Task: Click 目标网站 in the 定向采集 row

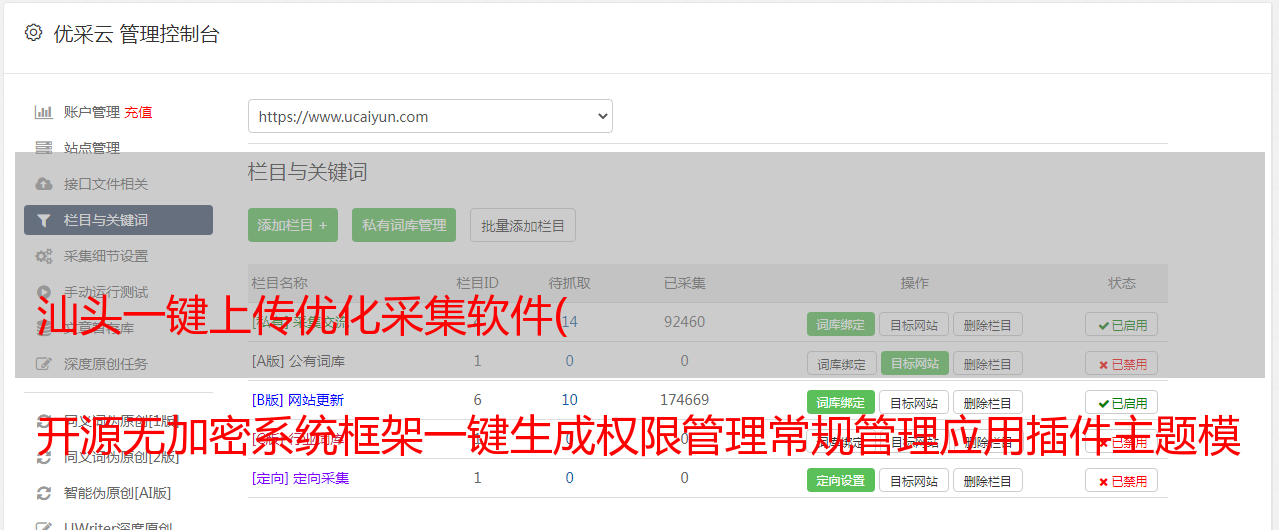Action: coord(914,480)
